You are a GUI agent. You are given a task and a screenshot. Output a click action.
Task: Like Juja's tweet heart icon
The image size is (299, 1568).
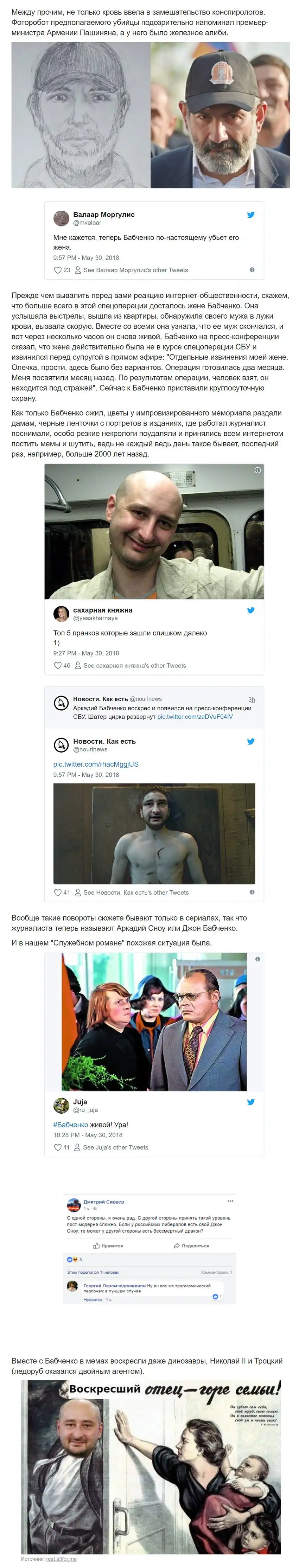[58, 1147]
